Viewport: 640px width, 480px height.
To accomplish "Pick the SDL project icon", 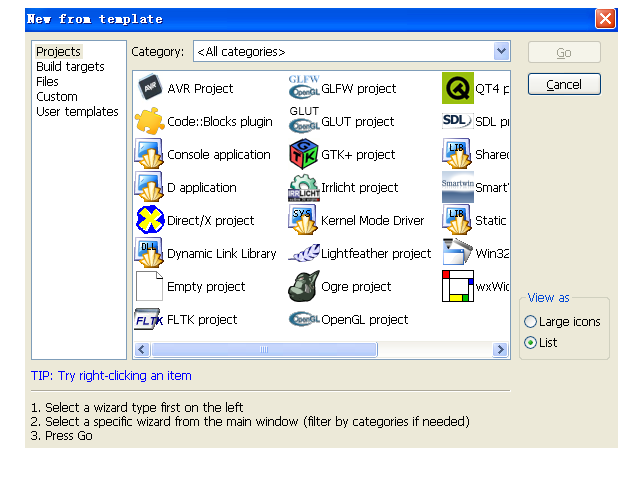I will 458,121.
